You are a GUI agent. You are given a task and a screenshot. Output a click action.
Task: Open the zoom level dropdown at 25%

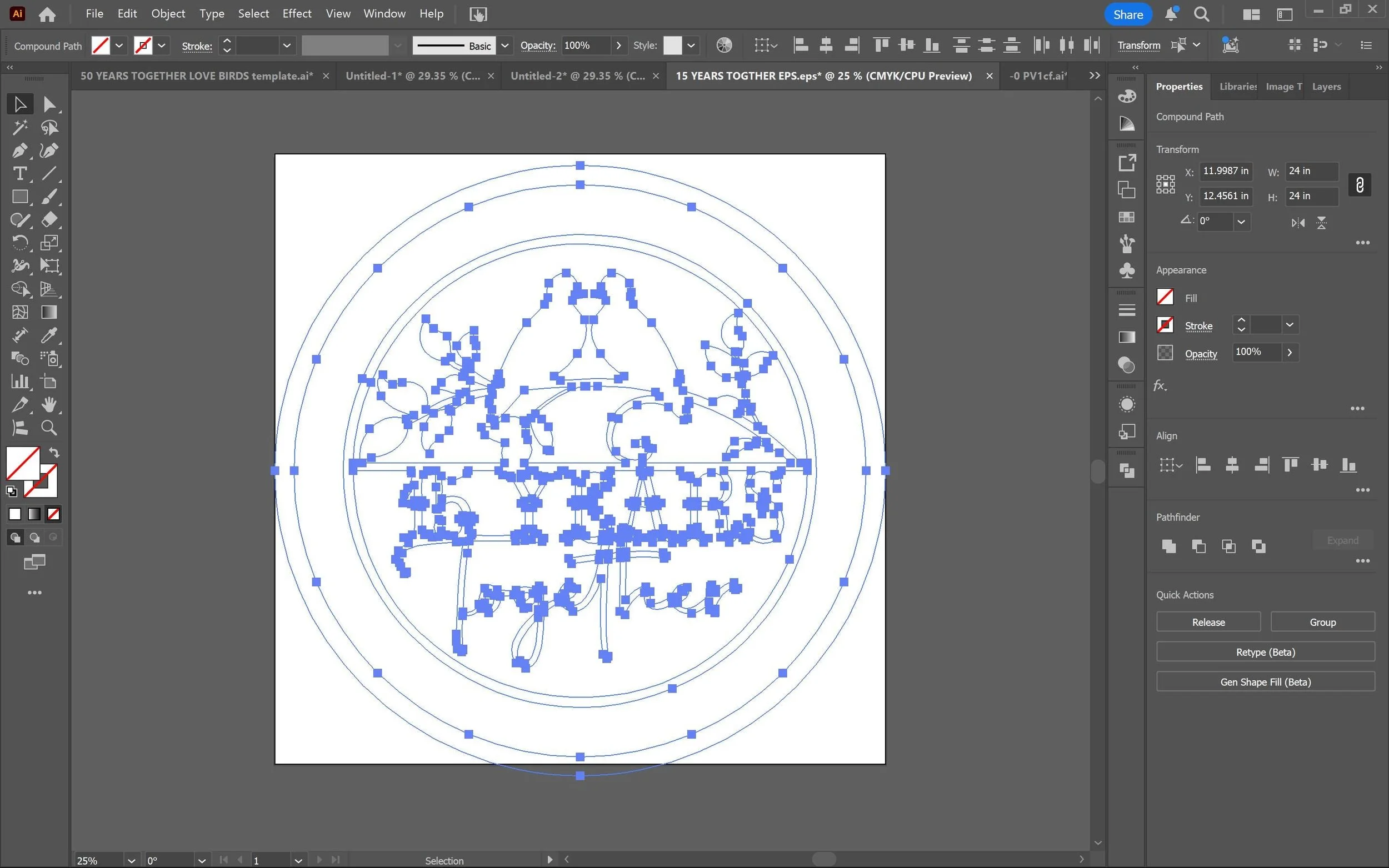tap(131, 861)
